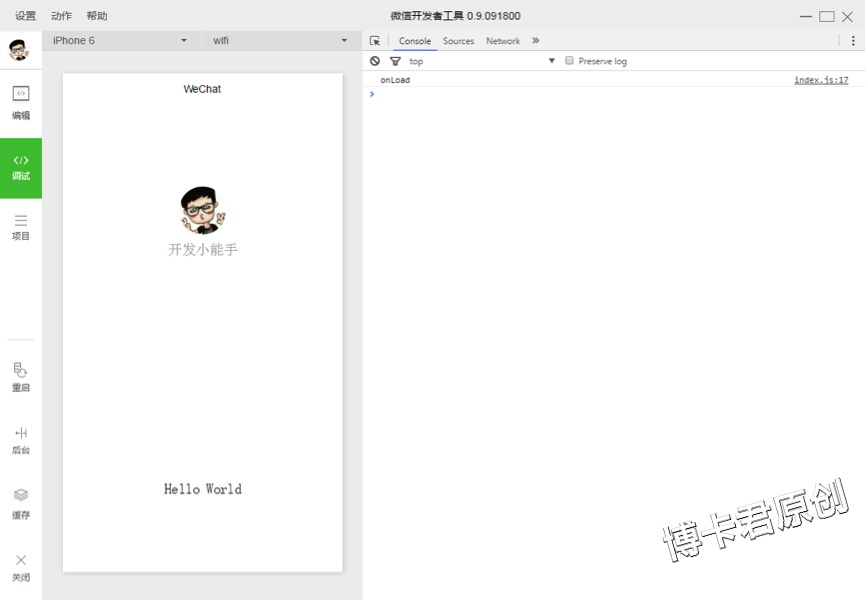Enable the Preserve log checkbox

(x=570, y=61)
